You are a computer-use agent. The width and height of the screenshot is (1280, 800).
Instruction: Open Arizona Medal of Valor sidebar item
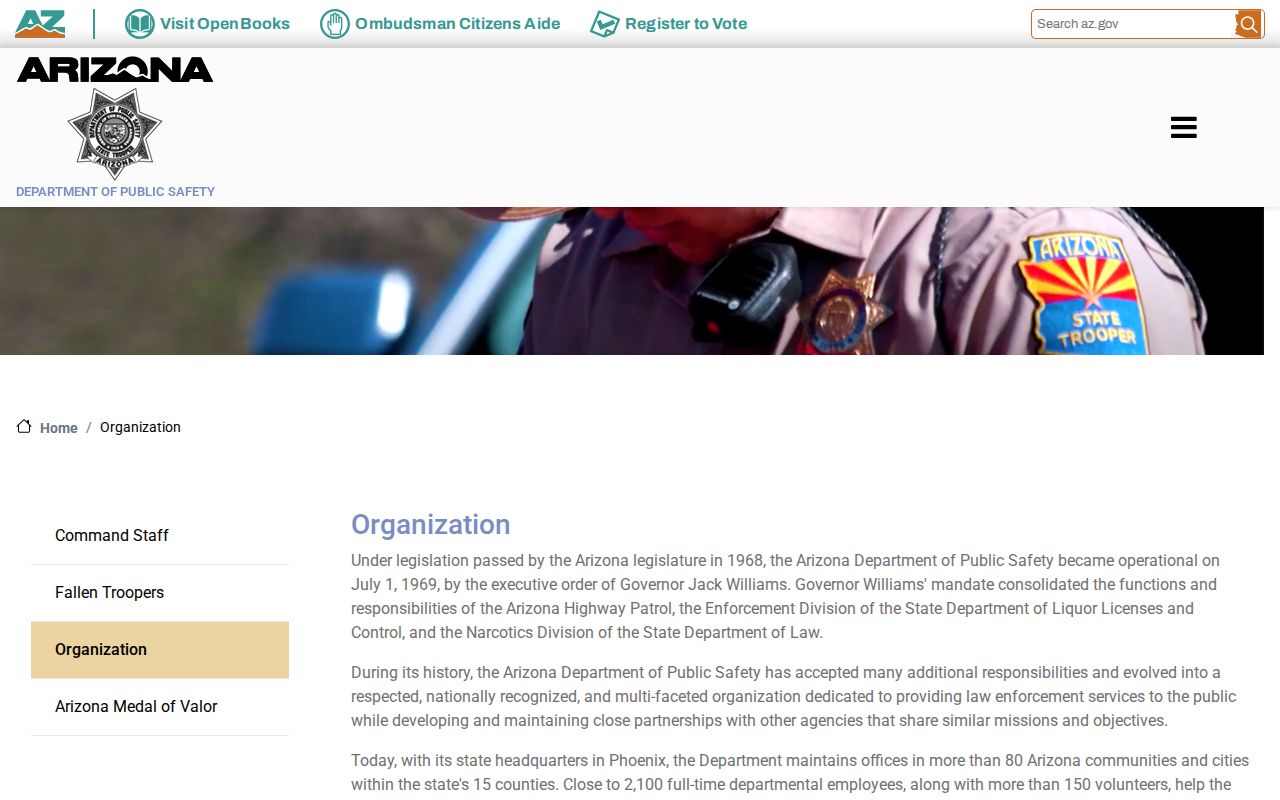(x=160, y=707)
